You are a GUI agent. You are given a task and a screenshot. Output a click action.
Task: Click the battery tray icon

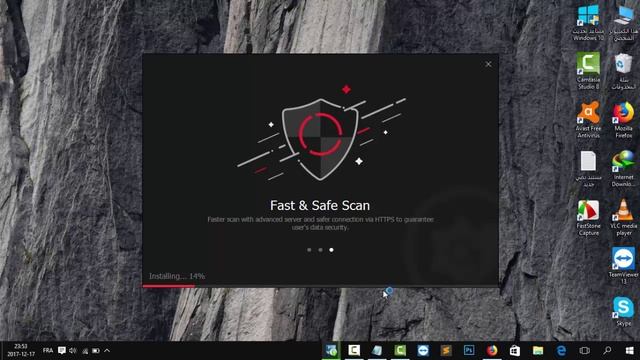96,351
